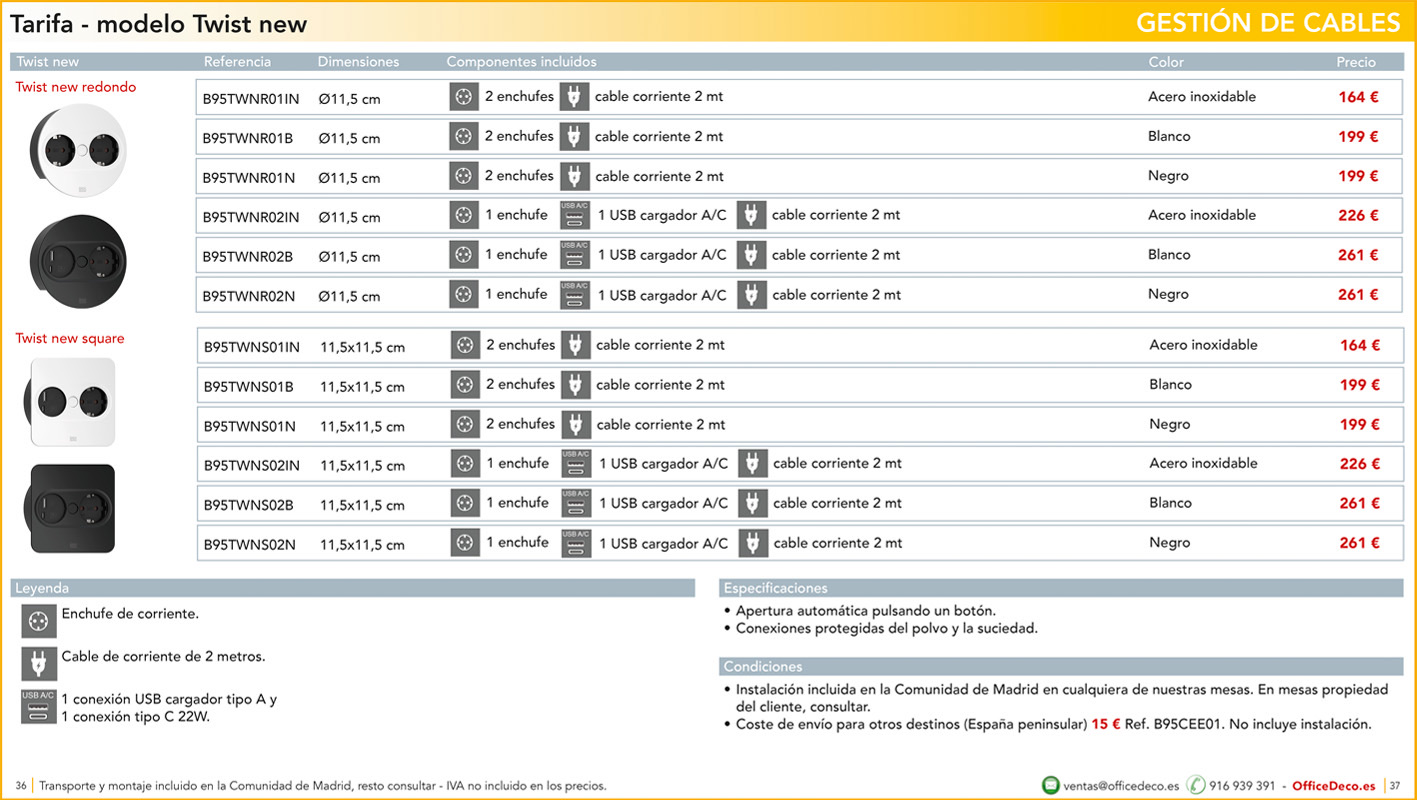Click the Condiciones section header
Image resolution: width=1417 pixels, height=800 pixels.
point(1061,666)
